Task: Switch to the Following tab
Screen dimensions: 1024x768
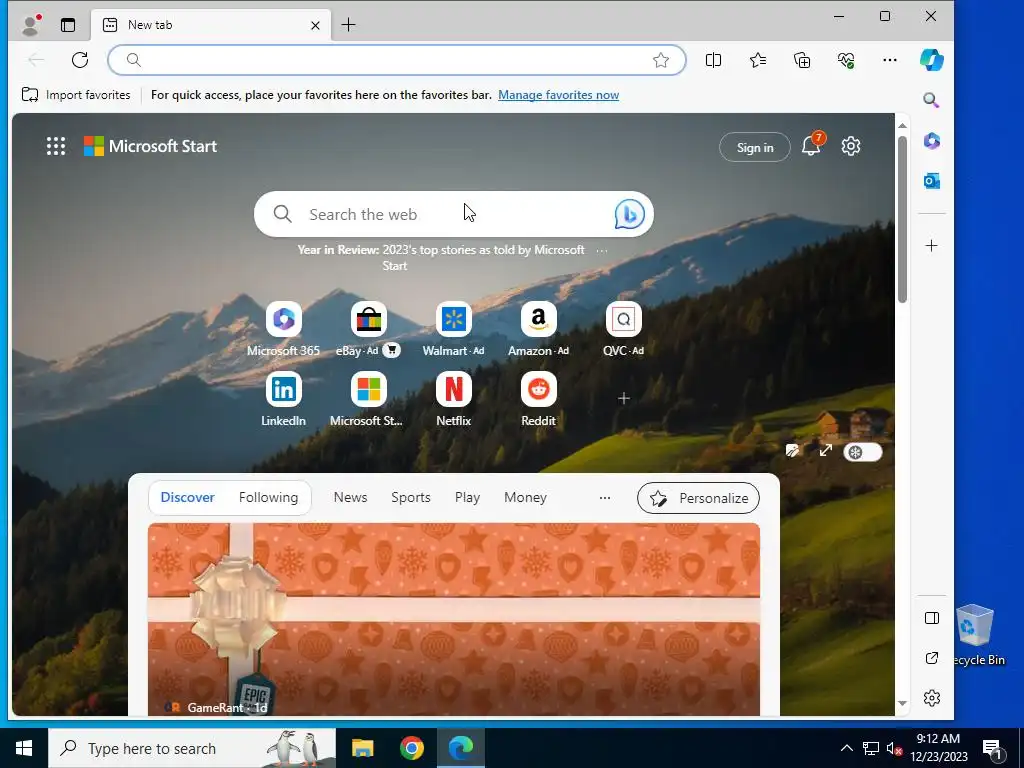Action: [x=268, y=497]
